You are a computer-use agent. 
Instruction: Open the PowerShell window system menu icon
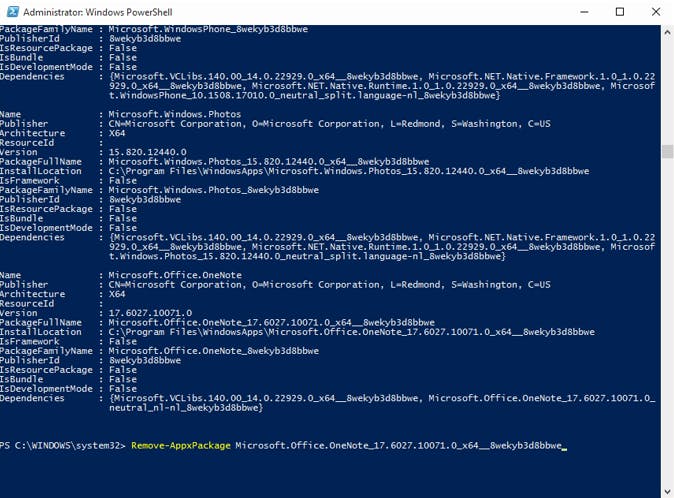tap(12, 12)
